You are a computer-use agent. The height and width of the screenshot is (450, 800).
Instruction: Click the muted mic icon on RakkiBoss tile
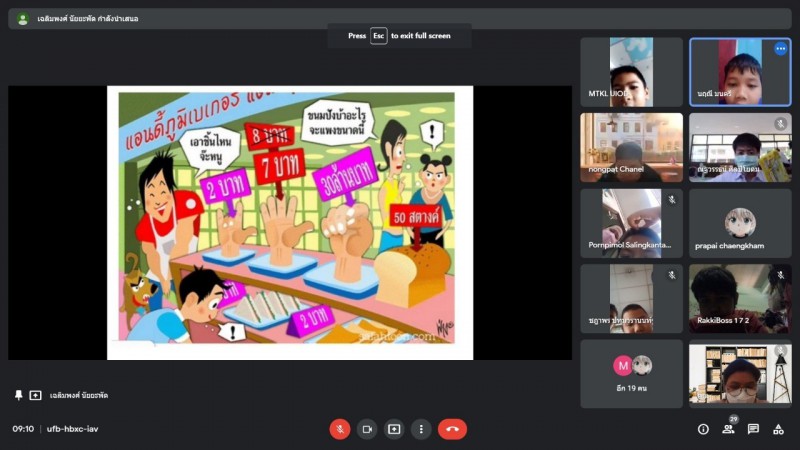(x=781, y=275)
